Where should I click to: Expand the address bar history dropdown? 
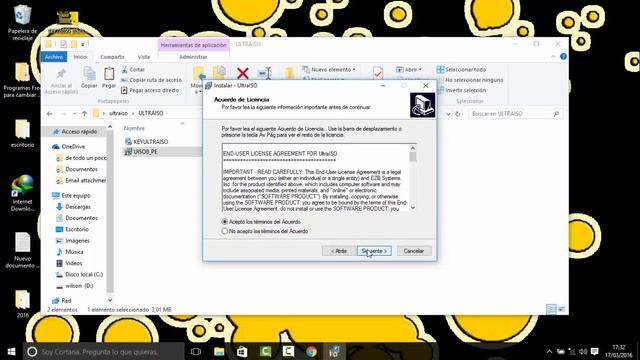pyautogui.click(x=448, y=114)
